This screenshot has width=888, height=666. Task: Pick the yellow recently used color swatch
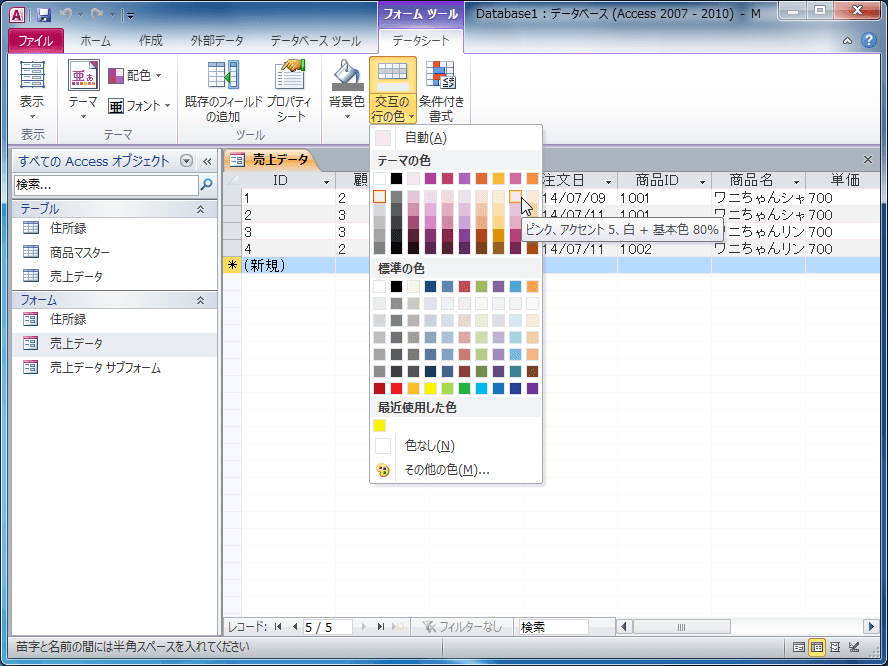pyautogui.click(x=380, y=425)
